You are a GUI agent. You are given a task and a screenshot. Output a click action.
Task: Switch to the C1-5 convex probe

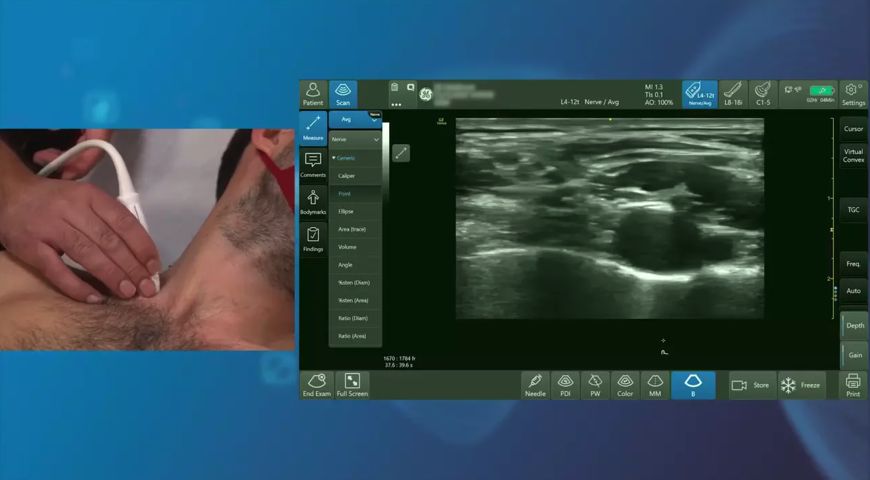click(763, 94)
